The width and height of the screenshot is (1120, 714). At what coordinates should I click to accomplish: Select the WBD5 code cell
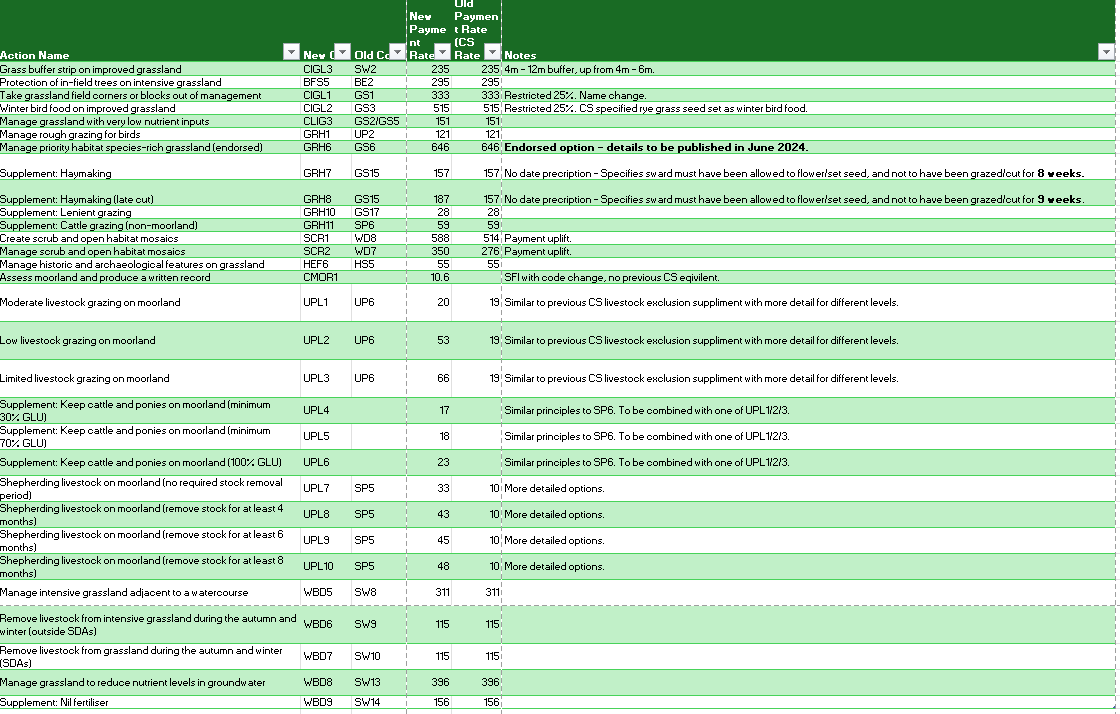point(326,593)
